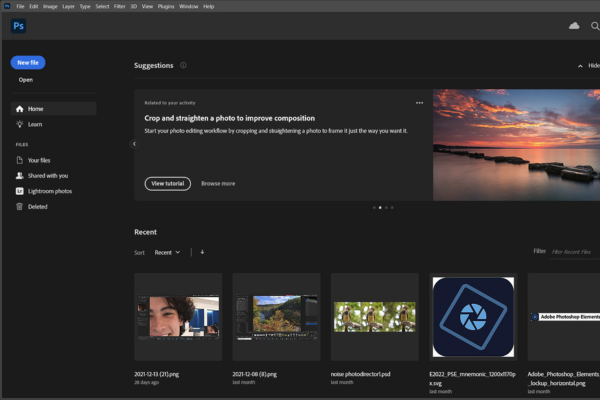Click the 'Crop and straighten a photo' heading

point(230,118)
